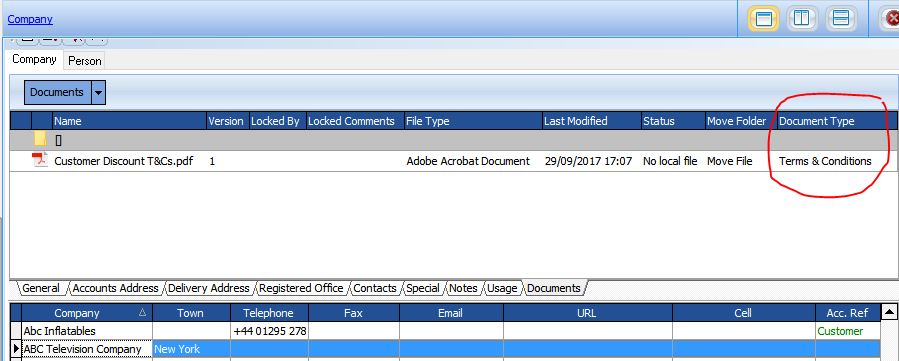Viewport: 899px width, 361px height.
Task: Sort by Last Modified column header
Action: point(591,121)
